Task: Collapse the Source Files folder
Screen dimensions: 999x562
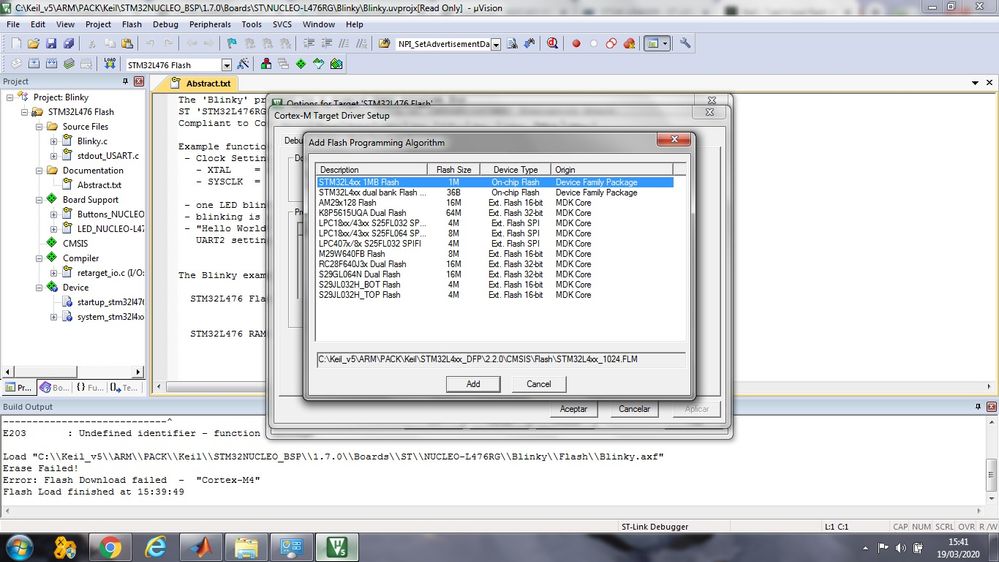Action: tap(39, 127)
